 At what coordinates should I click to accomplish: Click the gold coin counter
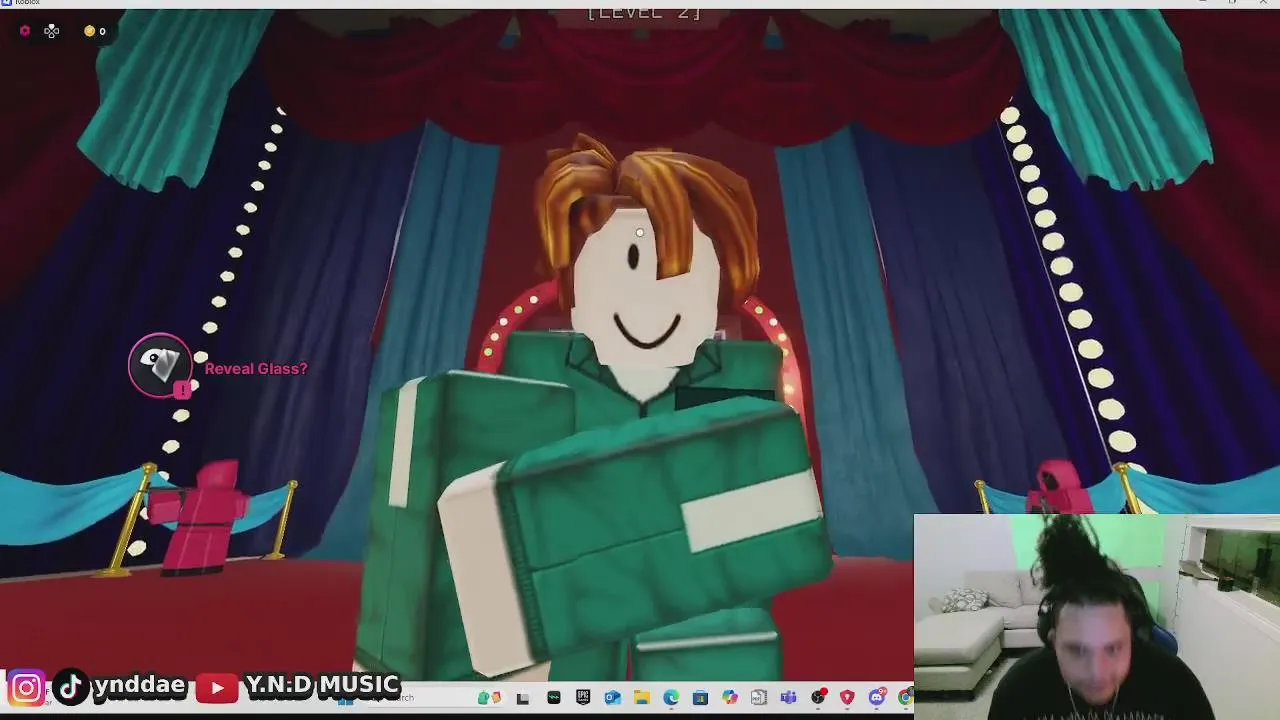[x=95, y=31]
